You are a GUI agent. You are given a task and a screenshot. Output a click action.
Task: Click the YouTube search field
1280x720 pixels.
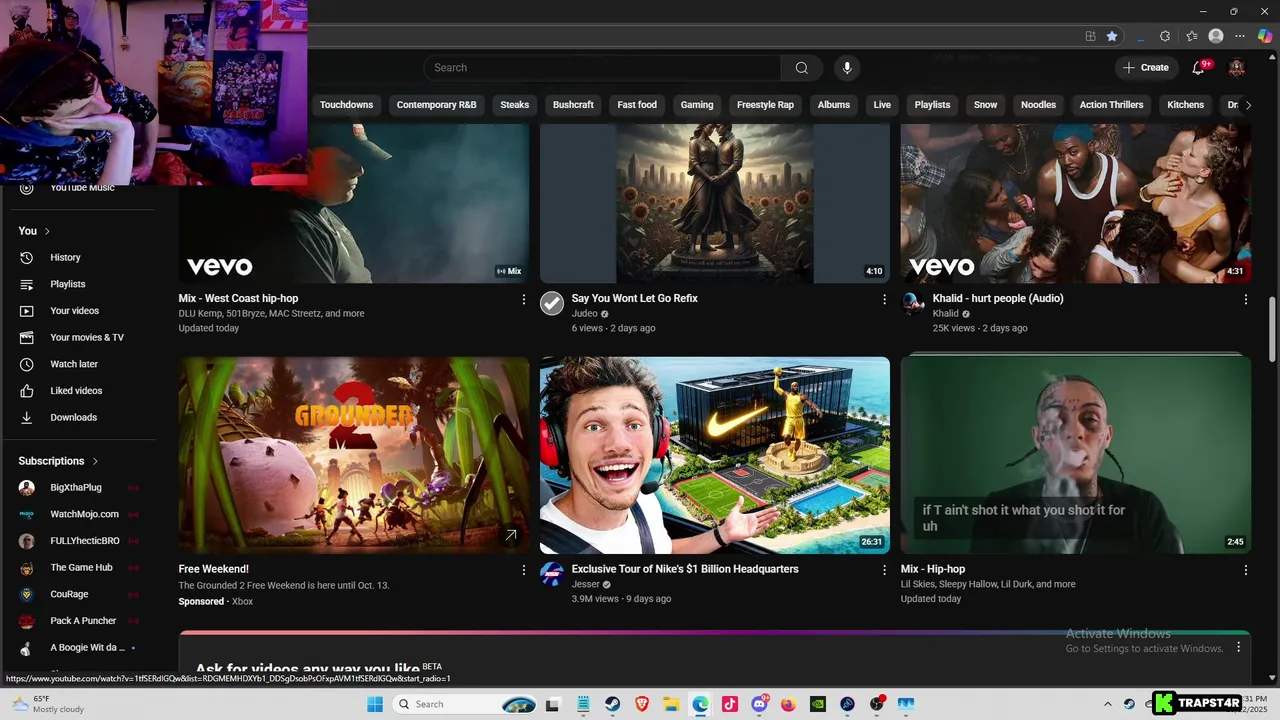pos(602,68)
